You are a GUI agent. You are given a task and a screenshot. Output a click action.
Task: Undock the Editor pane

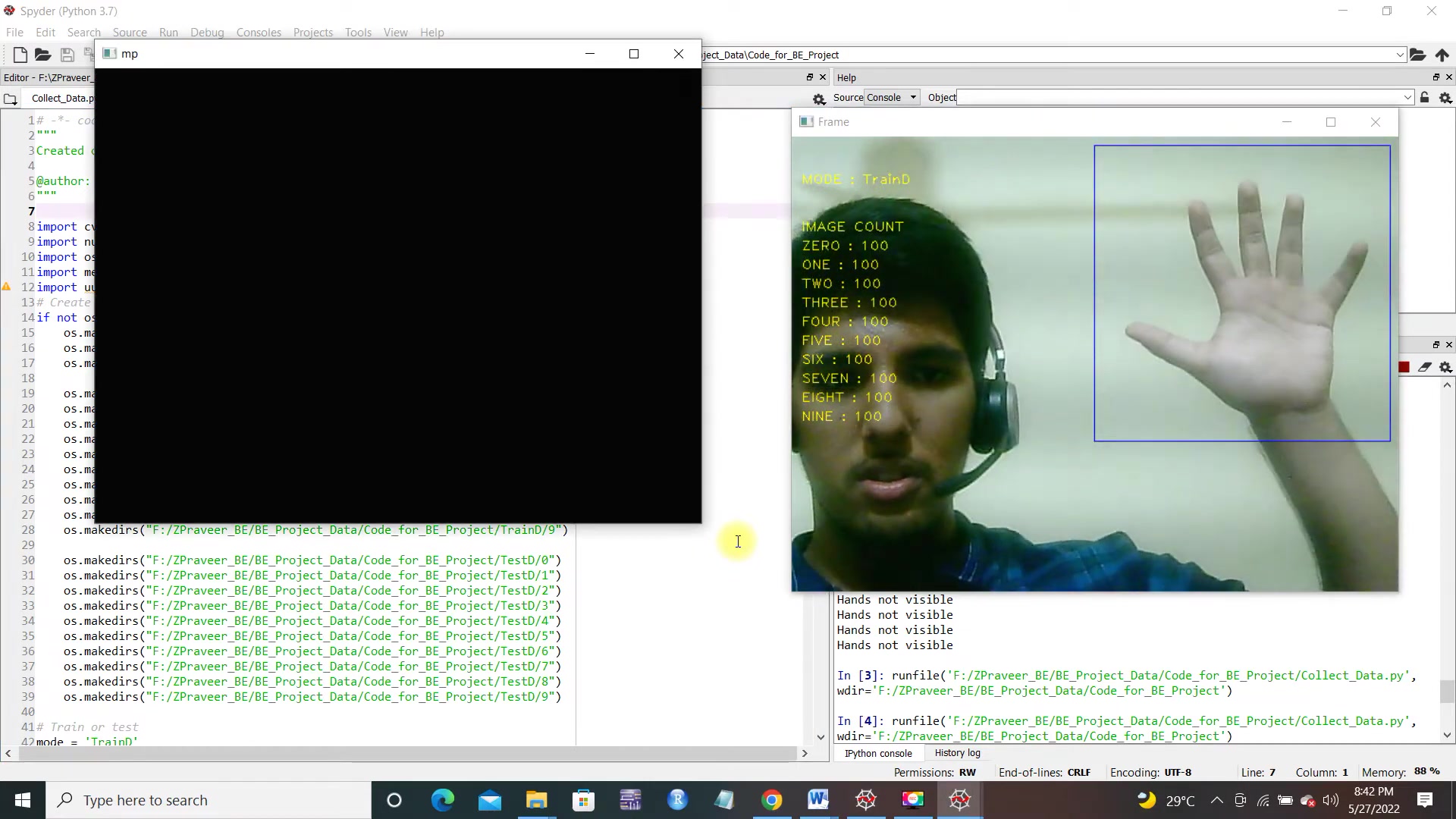click(x=810, y=77)
